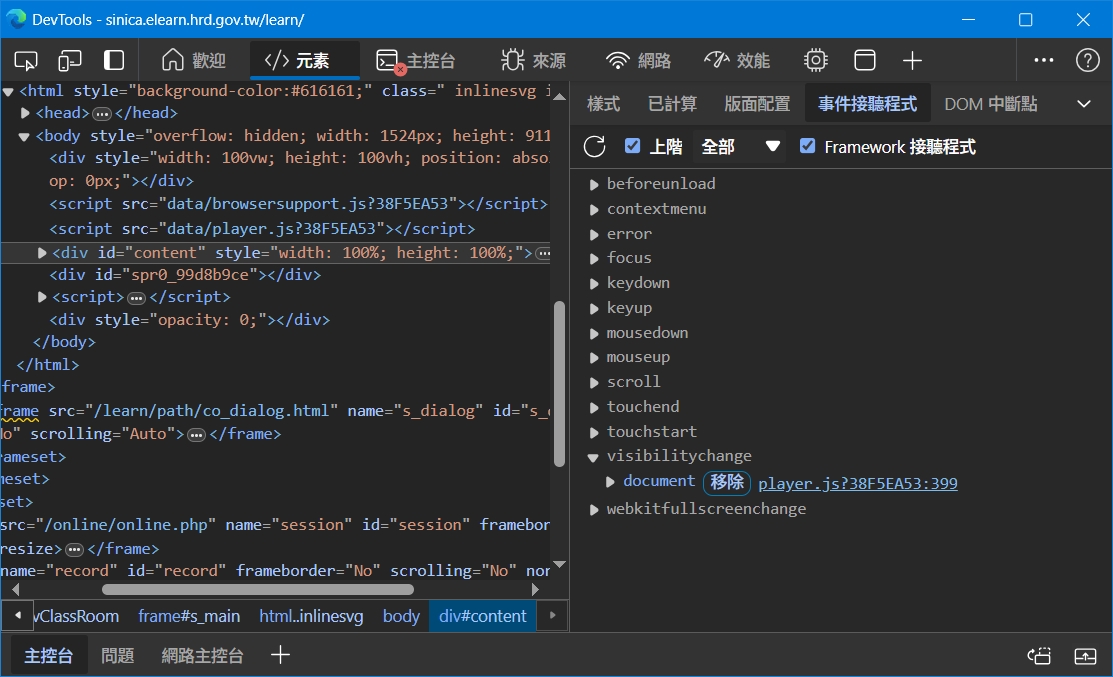Expand the keydown event listener
Screen dimensions: 1113x677
(594, 283)
